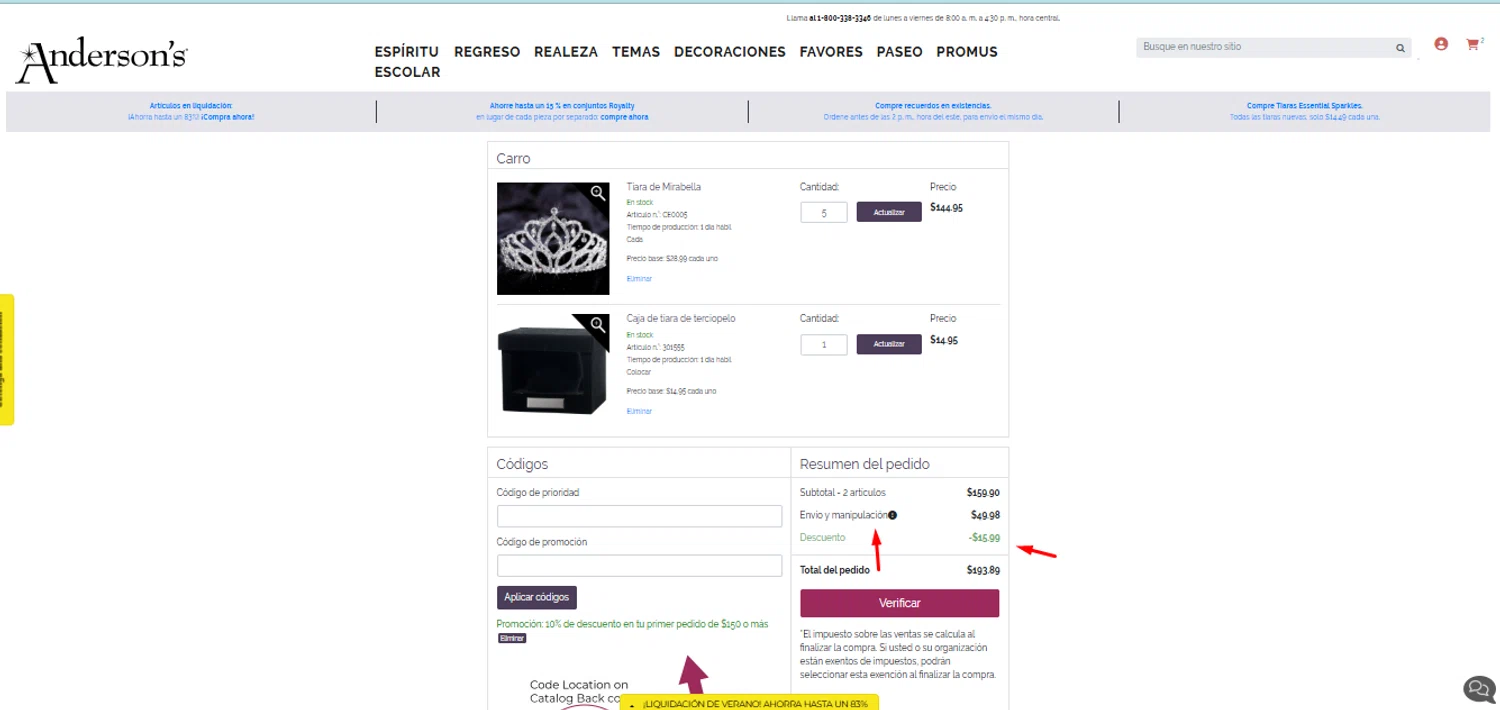1500x710 pixels.
Task: Focus the site search box
Action: click(1265, 47)
